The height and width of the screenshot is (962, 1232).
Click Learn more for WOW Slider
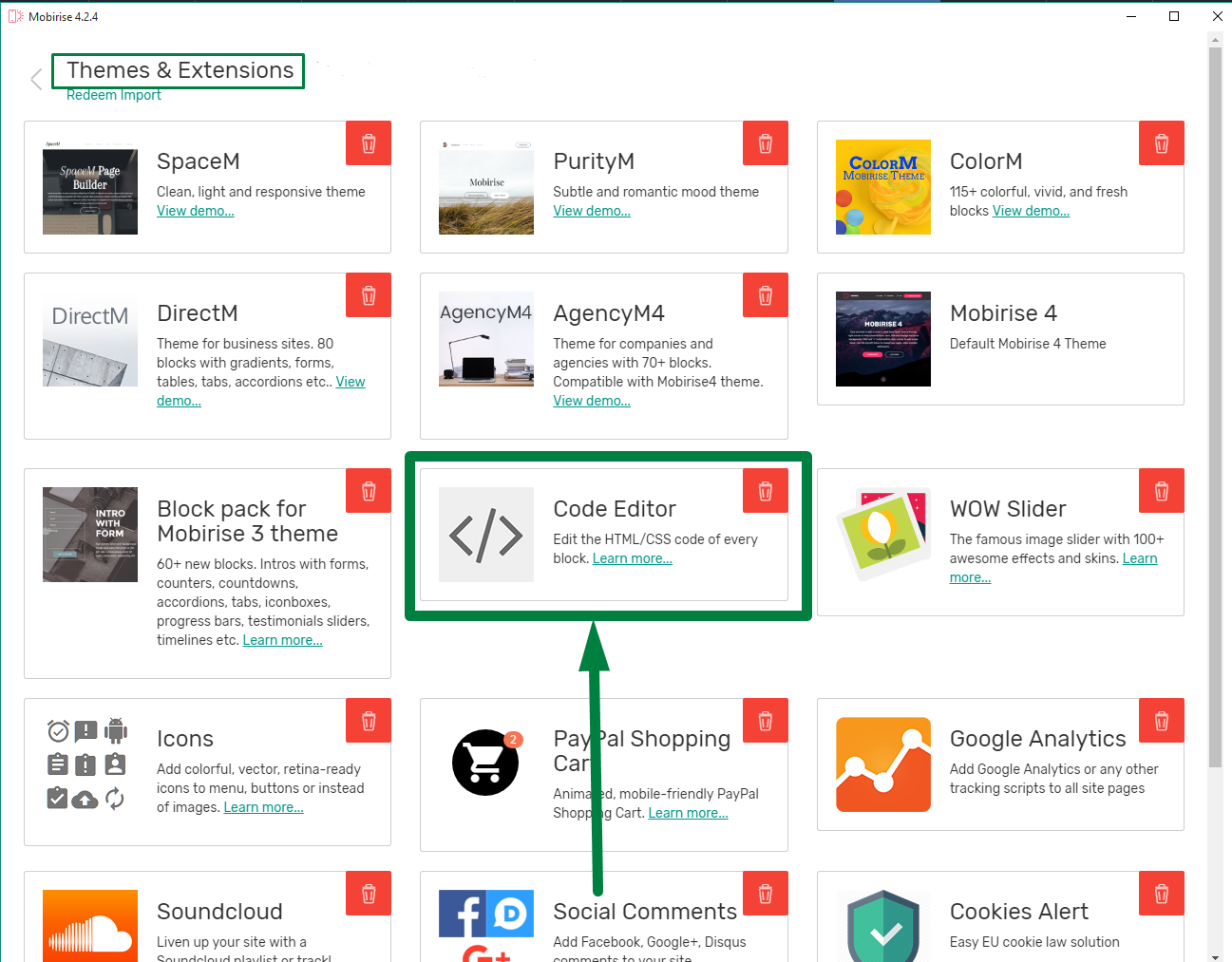(1139, 557)
